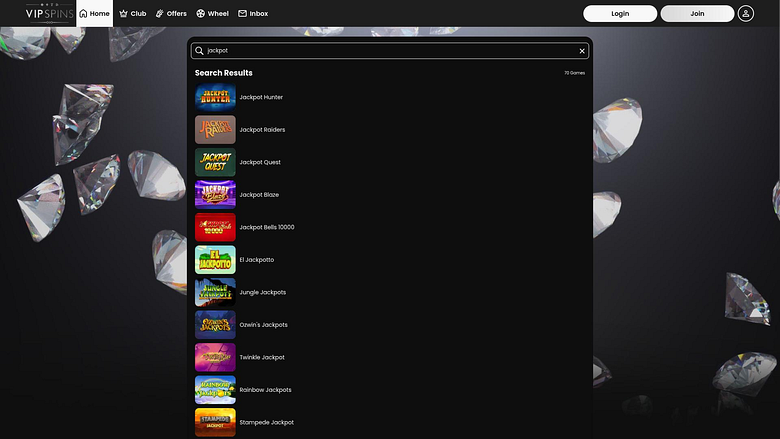Select the 'Jackpot Bells 10000' result text

(267, 227)
